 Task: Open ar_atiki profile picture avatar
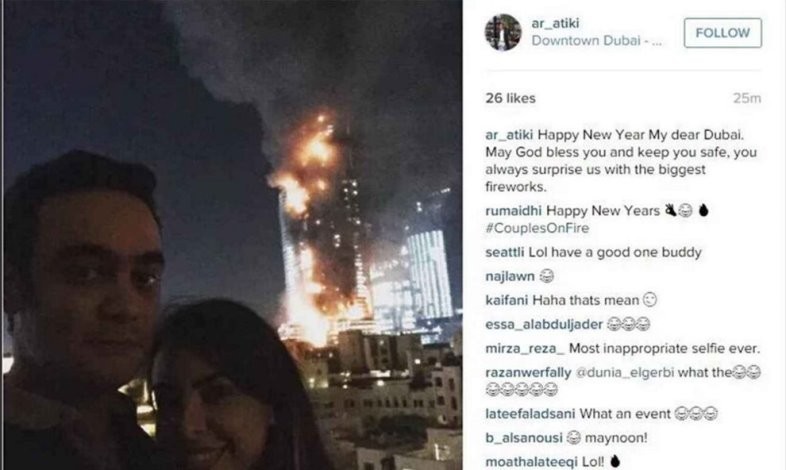pos(503,33)
